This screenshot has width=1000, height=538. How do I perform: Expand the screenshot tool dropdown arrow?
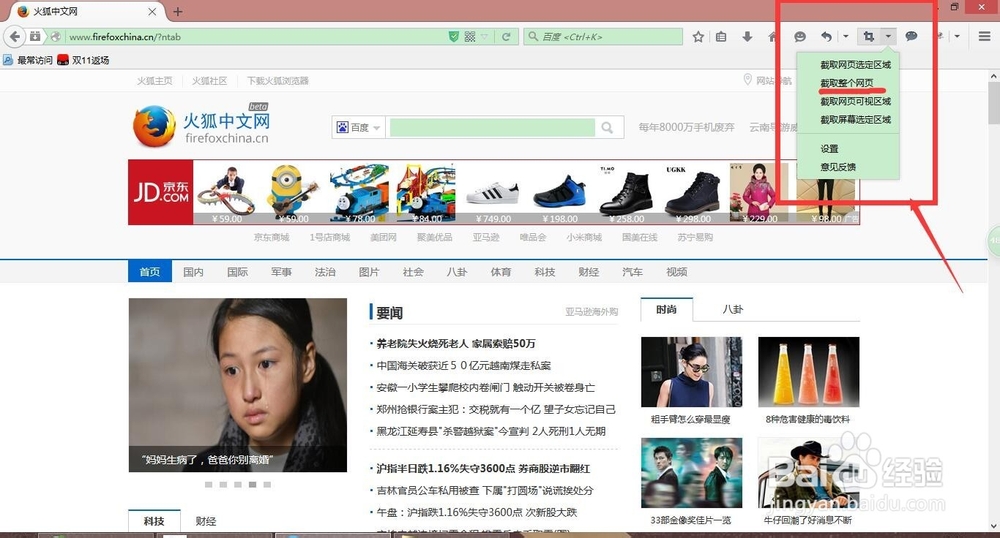click(x=888, y=36)
